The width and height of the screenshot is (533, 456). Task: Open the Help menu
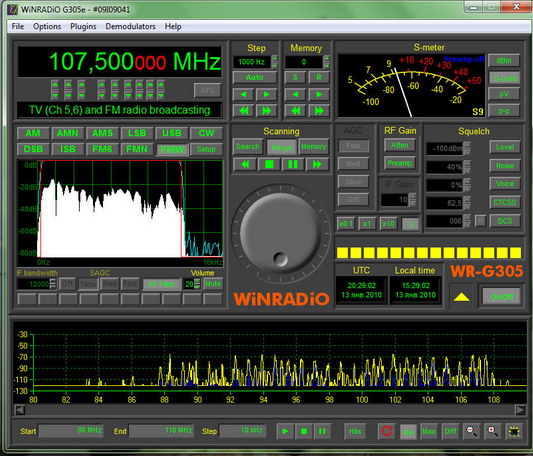tap(173, 27)
